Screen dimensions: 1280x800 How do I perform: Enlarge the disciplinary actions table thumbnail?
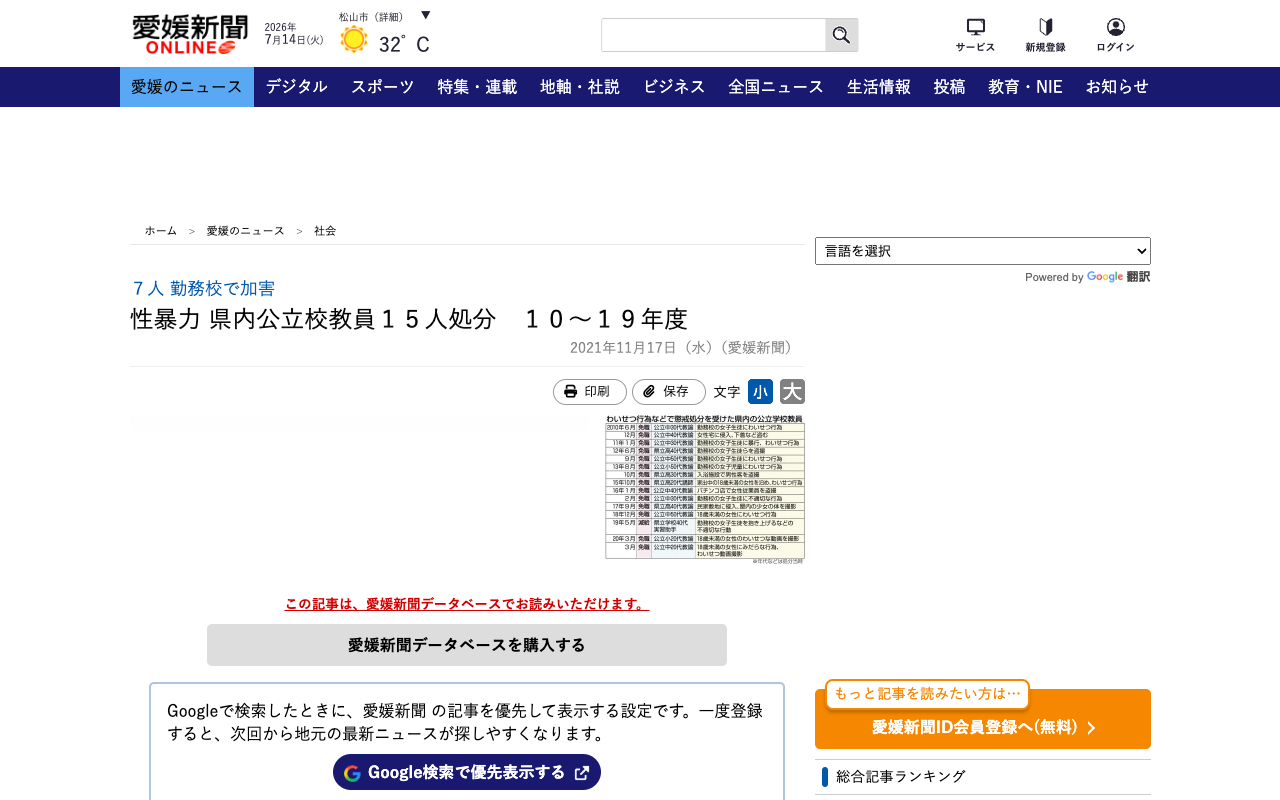(705, 489)
